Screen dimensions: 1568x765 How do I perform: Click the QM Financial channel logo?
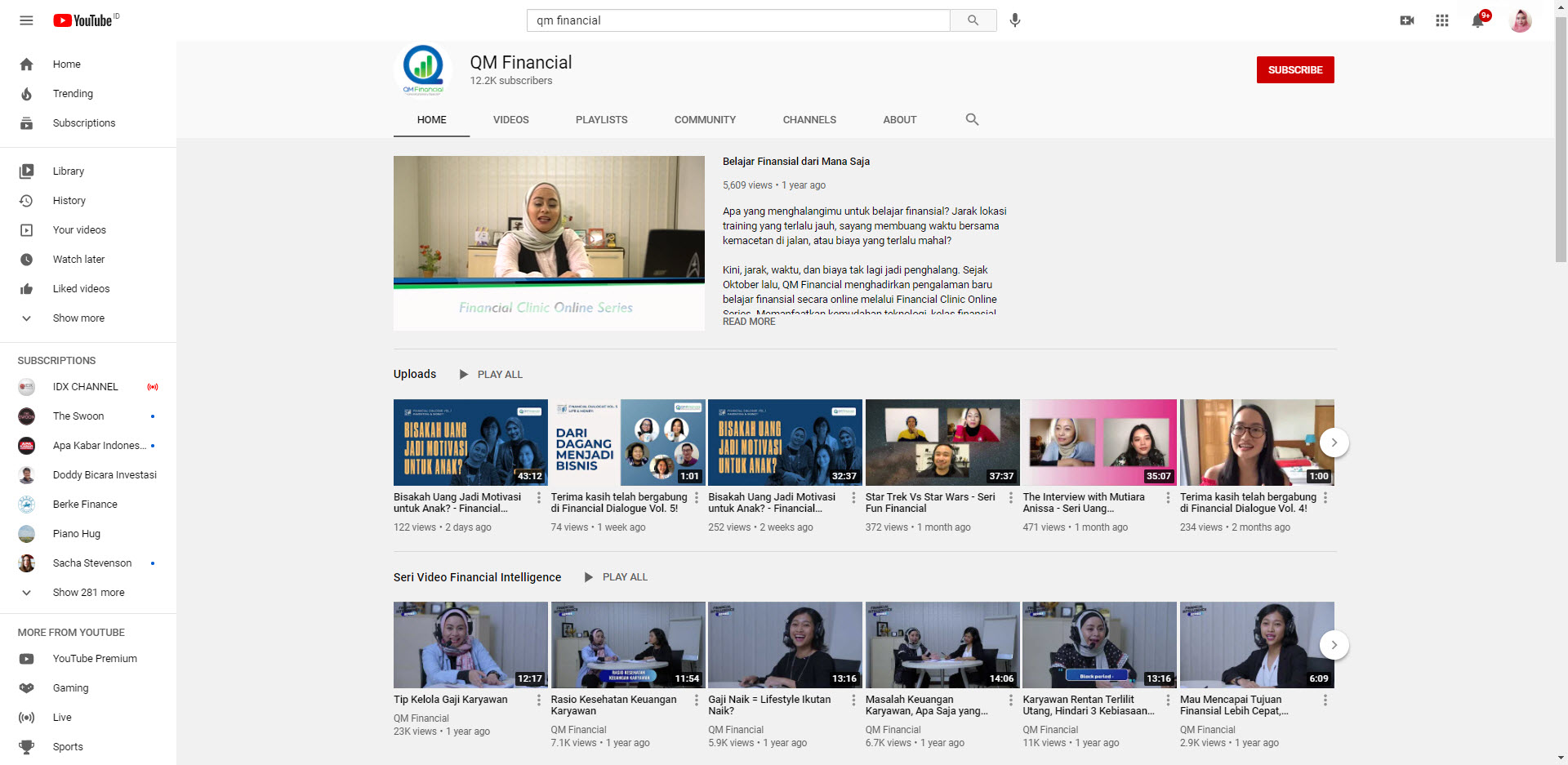(423, 69)
